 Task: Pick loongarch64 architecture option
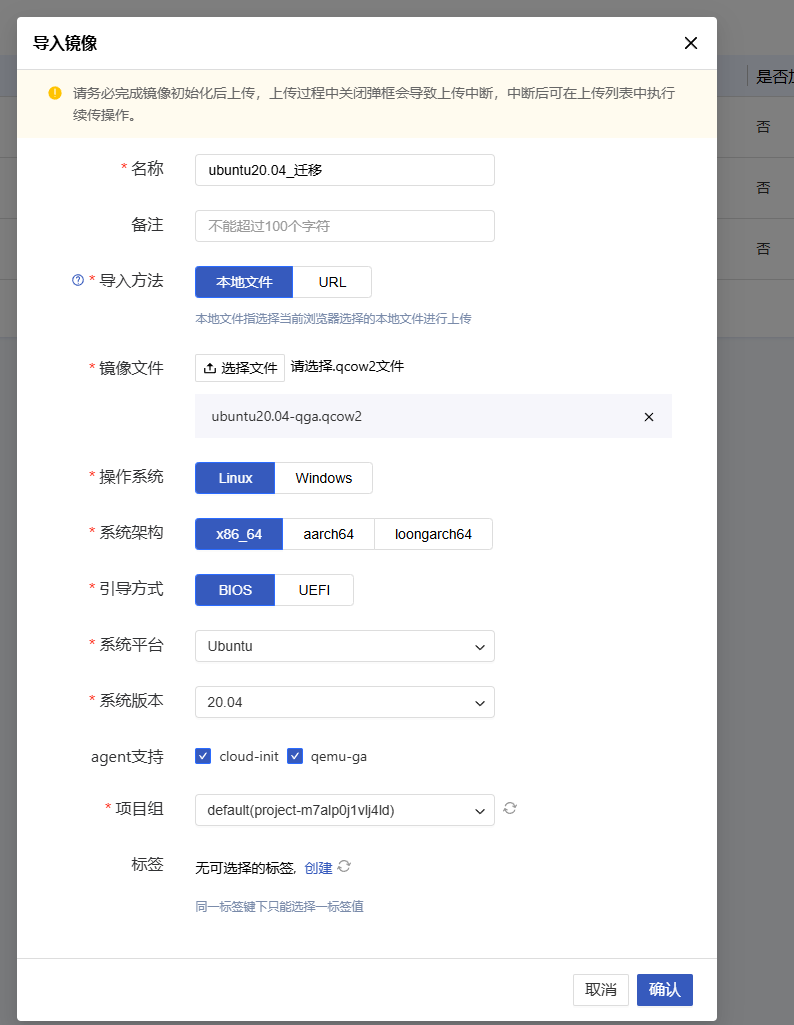point(433,534)
